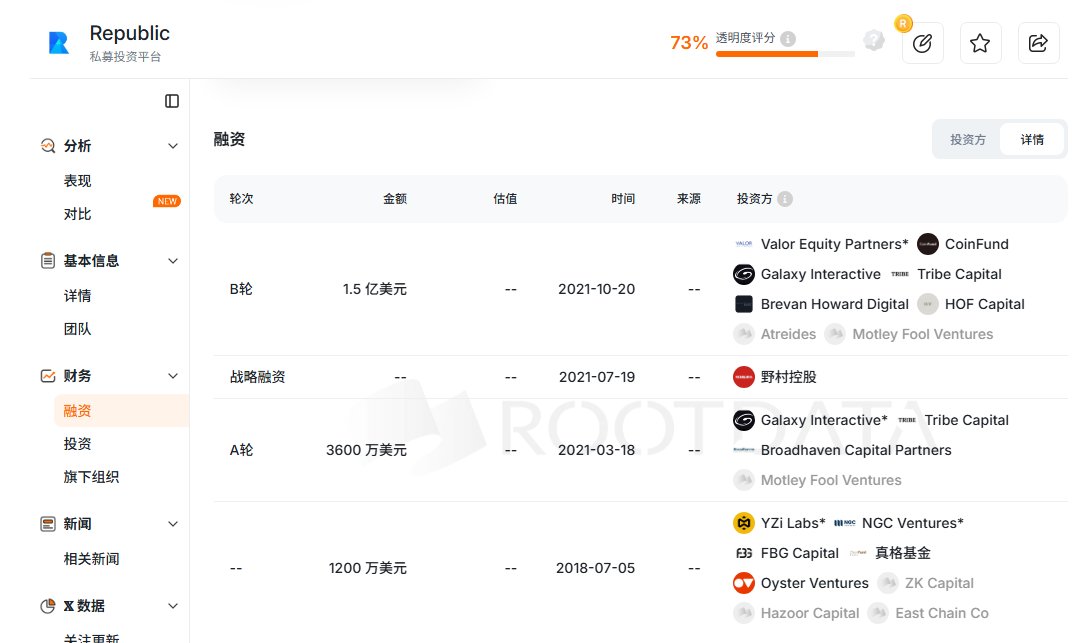
Task: Click the X 数据 section icon
Action: click(x=47, y=606)
